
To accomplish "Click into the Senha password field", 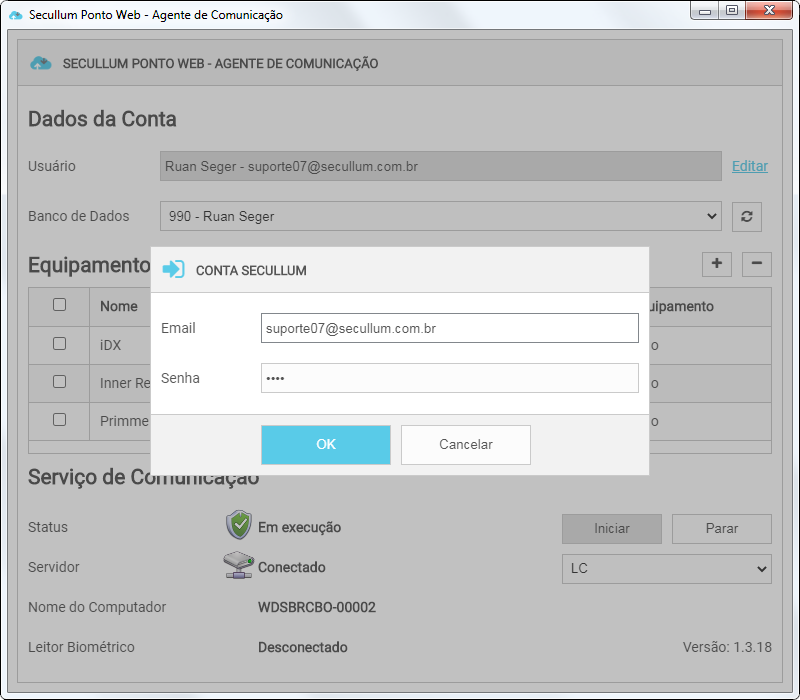I will (449, 378).
